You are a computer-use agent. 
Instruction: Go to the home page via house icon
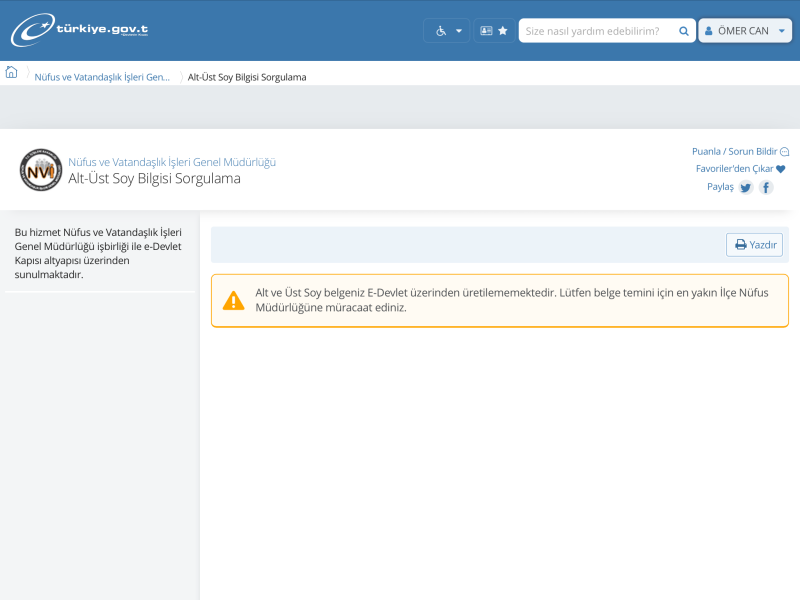pyautogui.click(x=12, y=73)
